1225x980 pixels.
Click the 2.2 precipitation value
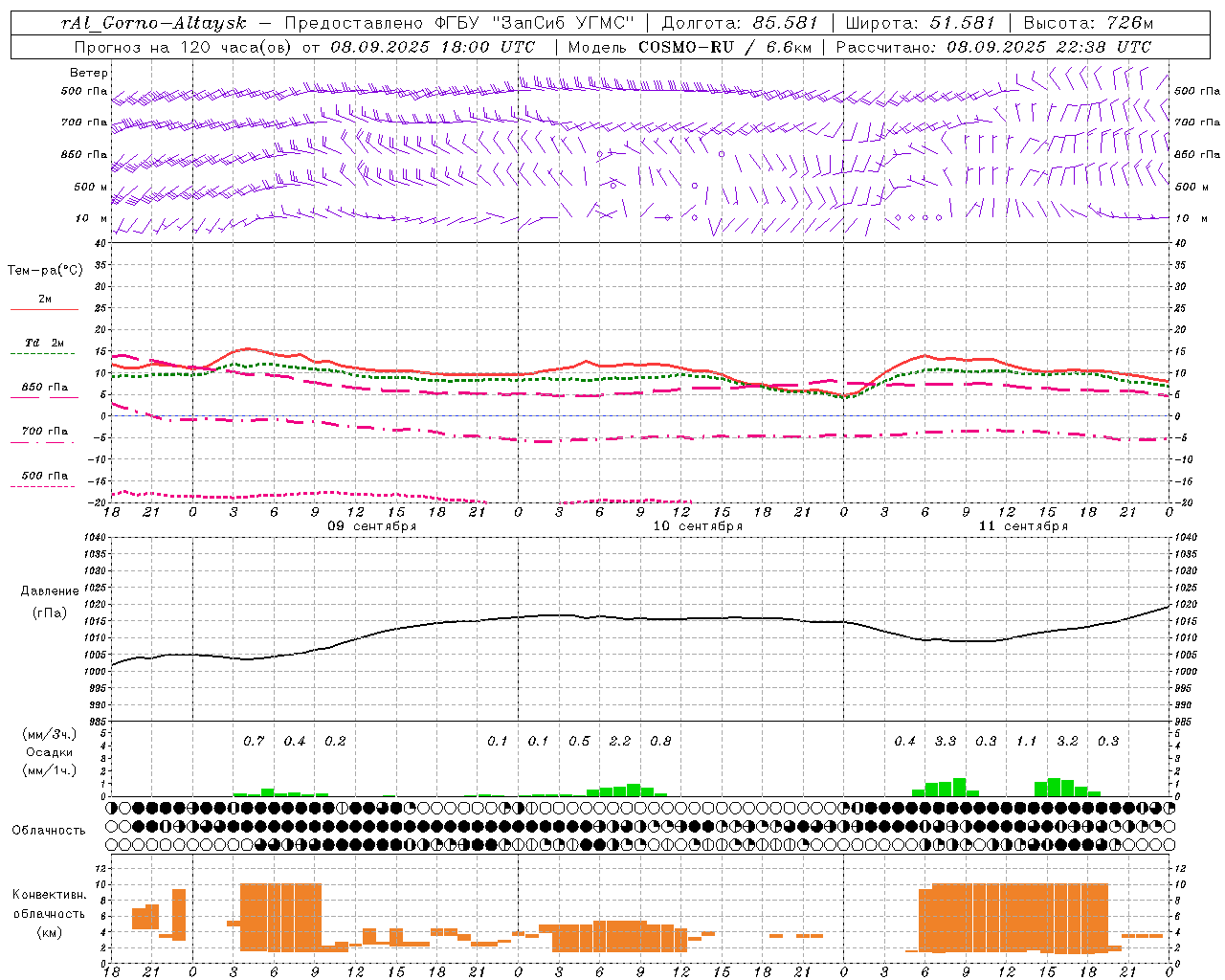click(620, 742)
